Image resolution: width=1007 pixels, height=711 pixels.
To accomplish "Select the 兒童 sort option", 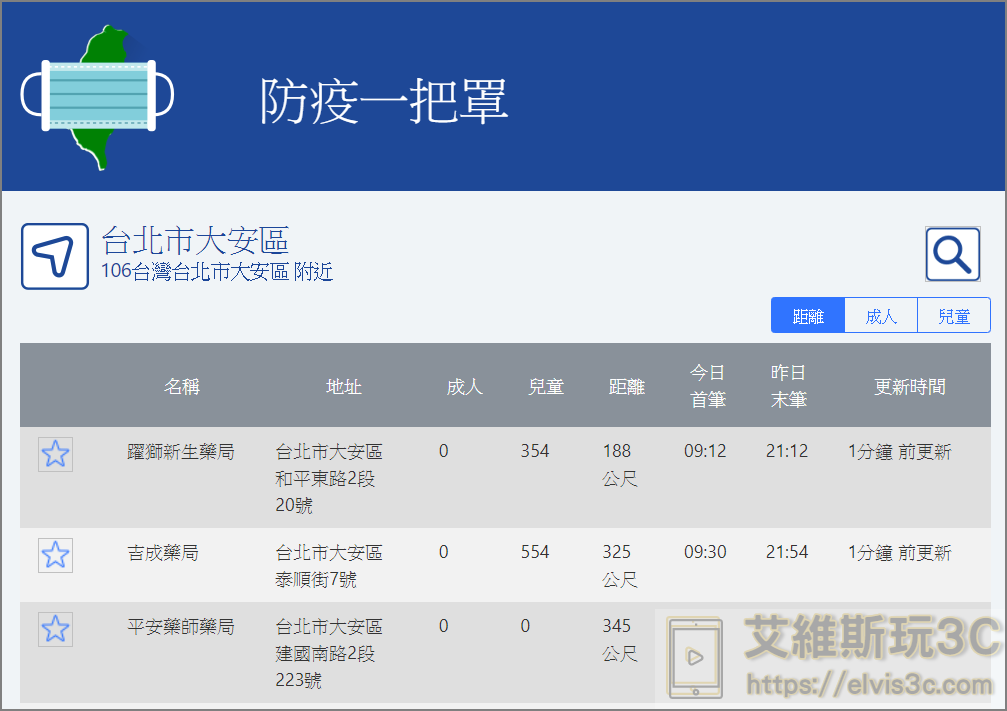I will [x=954, y=316].
